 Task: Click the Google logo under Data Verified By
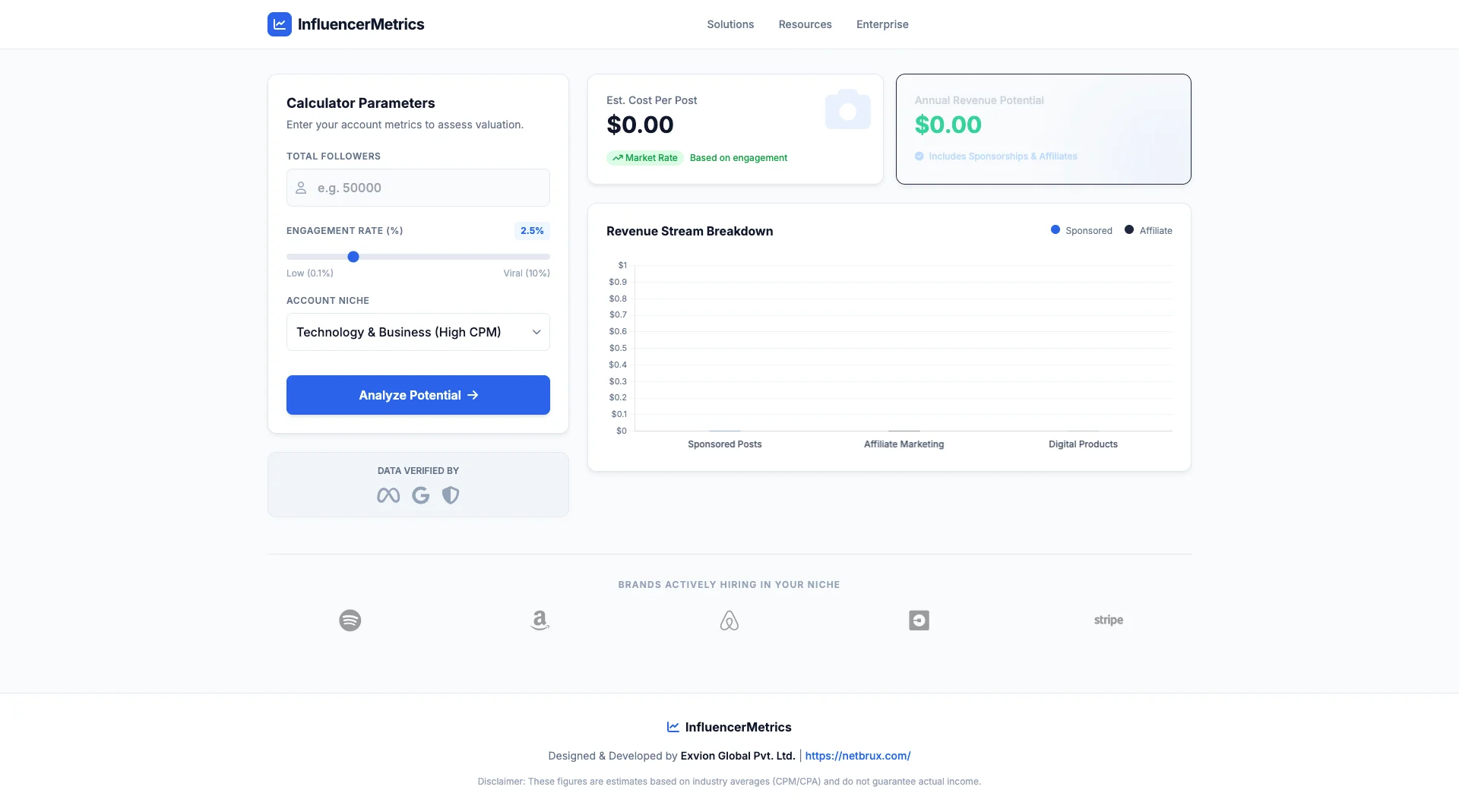pos(420,495)
